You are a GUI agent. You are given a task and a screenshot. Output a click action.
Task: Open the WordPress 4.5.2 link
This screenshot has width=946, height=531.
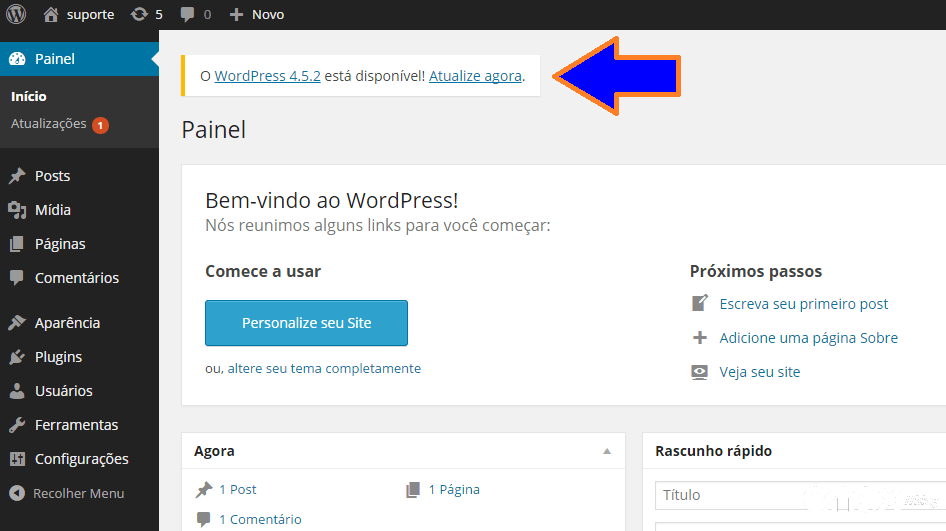point(267,76)
